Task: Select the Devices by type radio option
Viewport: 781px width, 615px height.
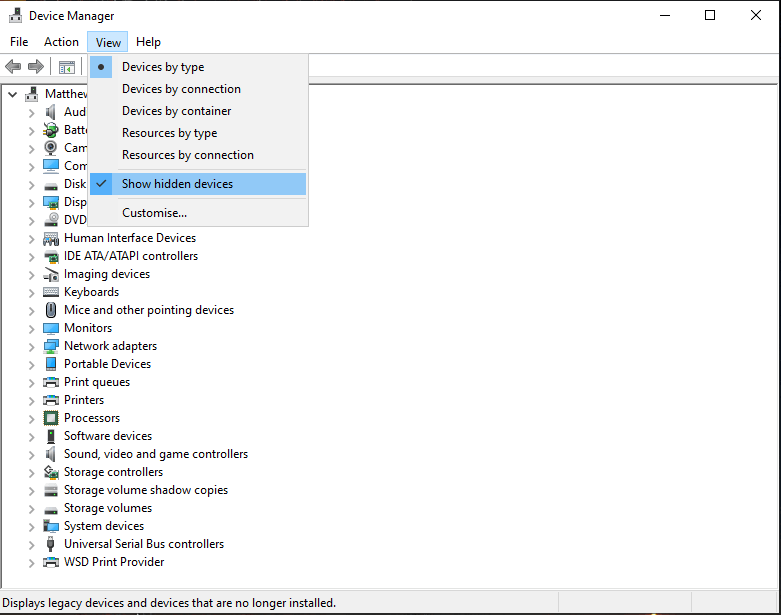Action: 198,67
